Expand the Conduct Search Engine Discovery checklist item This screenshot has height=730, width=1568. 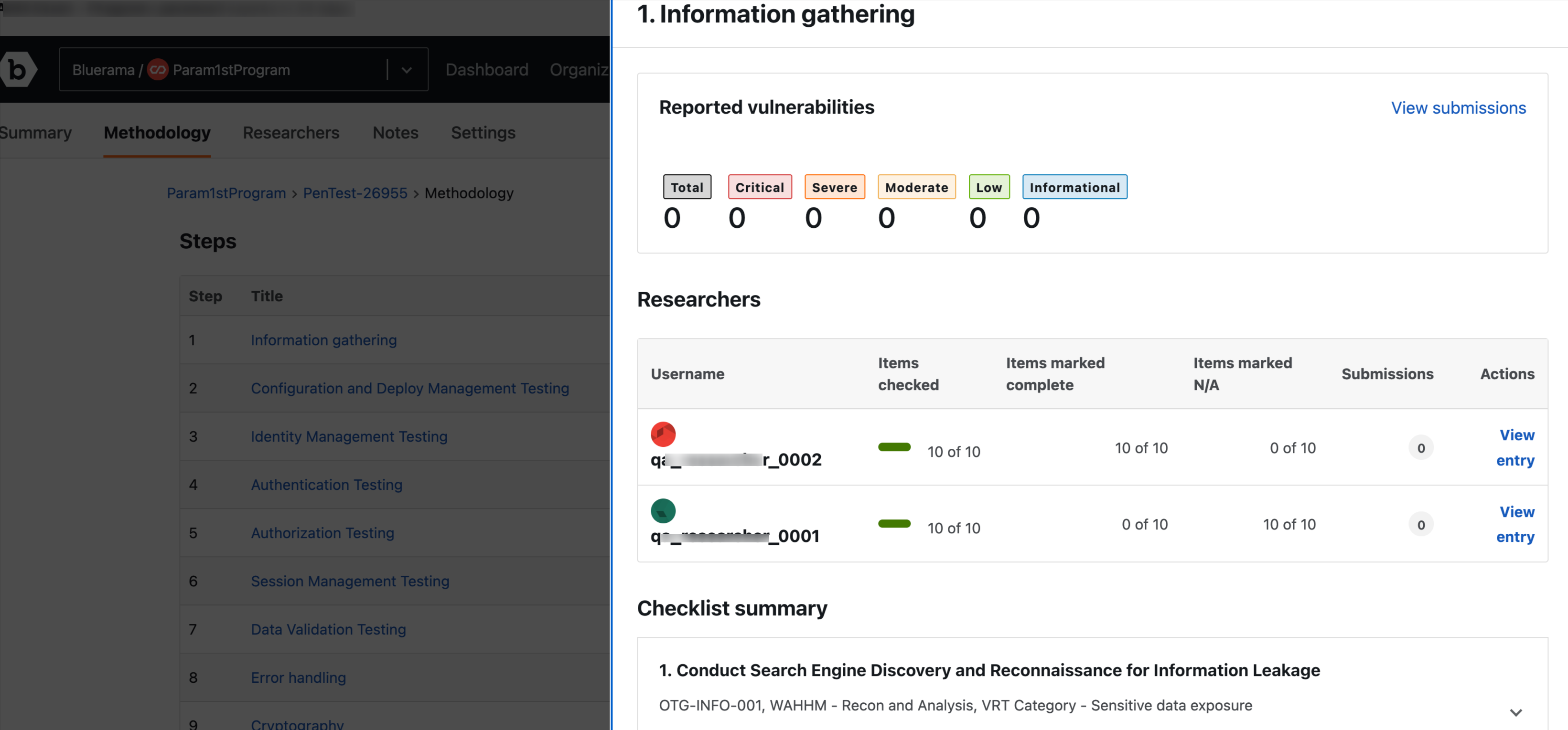(1515, 712)
